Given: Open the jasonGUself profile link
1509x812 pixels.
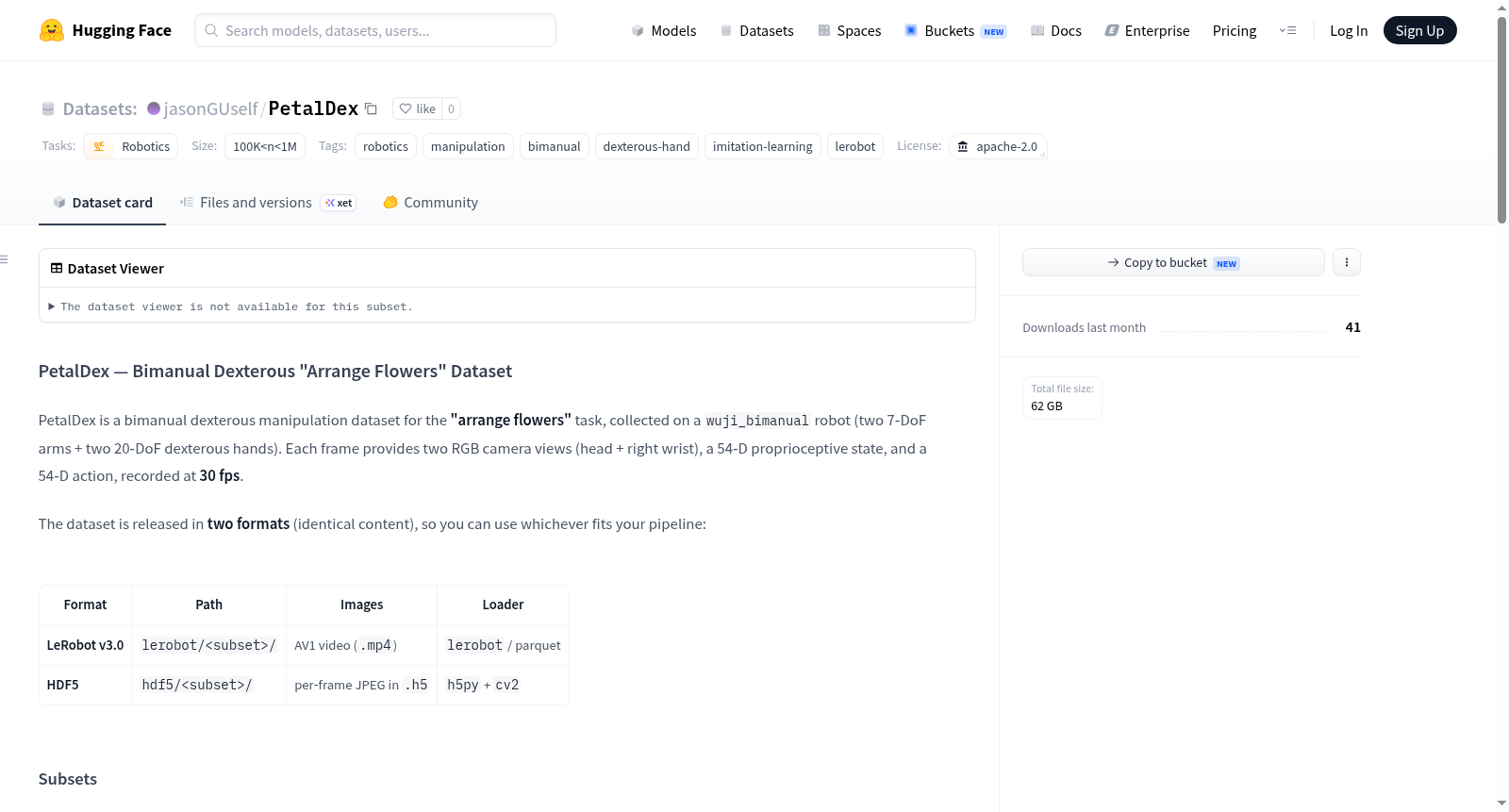Looking at the screenshot, I should (x=210, y=108).
